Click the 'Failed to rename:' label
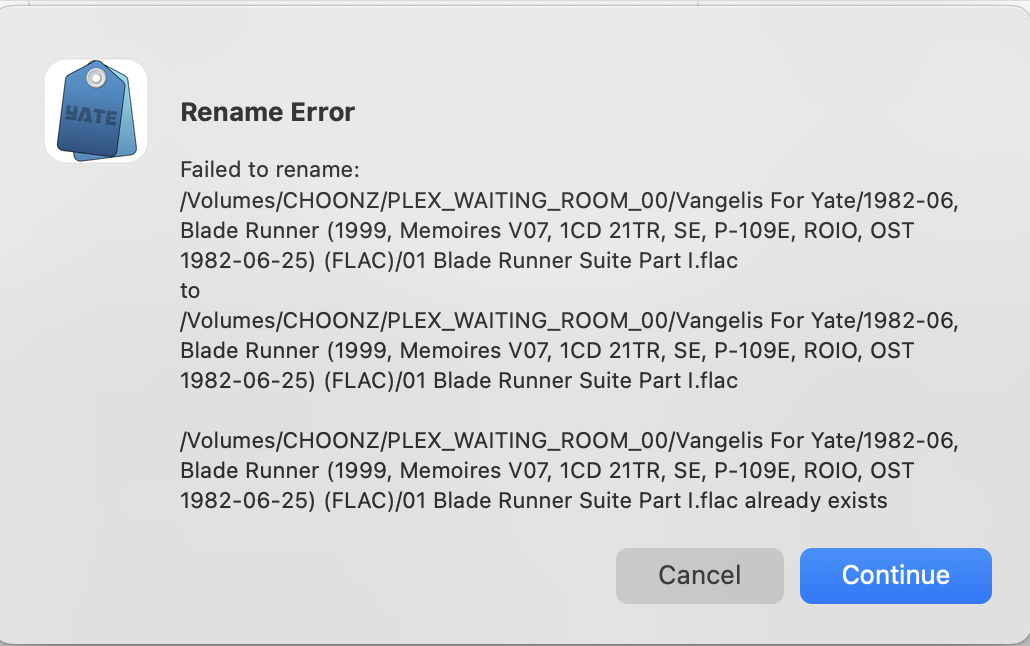The image size is (1030, 646). pos(269,170)
